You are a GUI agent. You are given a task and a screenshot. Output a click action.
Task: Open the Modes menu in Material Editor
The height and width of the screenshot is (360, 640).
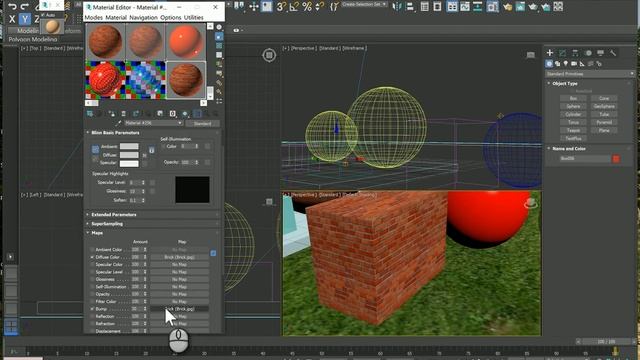coord(93,18)
